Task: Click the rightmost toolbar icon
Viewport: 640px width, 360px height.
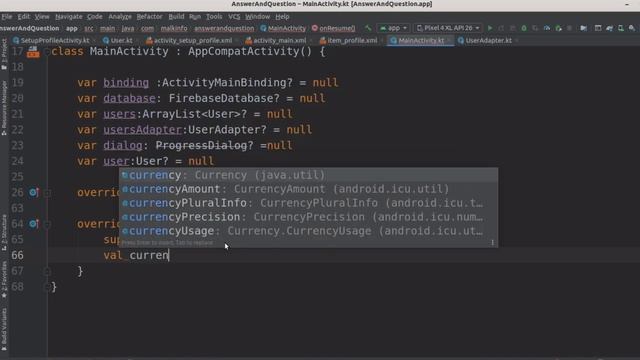Action: pyautogui.click(x=632, y=28)
